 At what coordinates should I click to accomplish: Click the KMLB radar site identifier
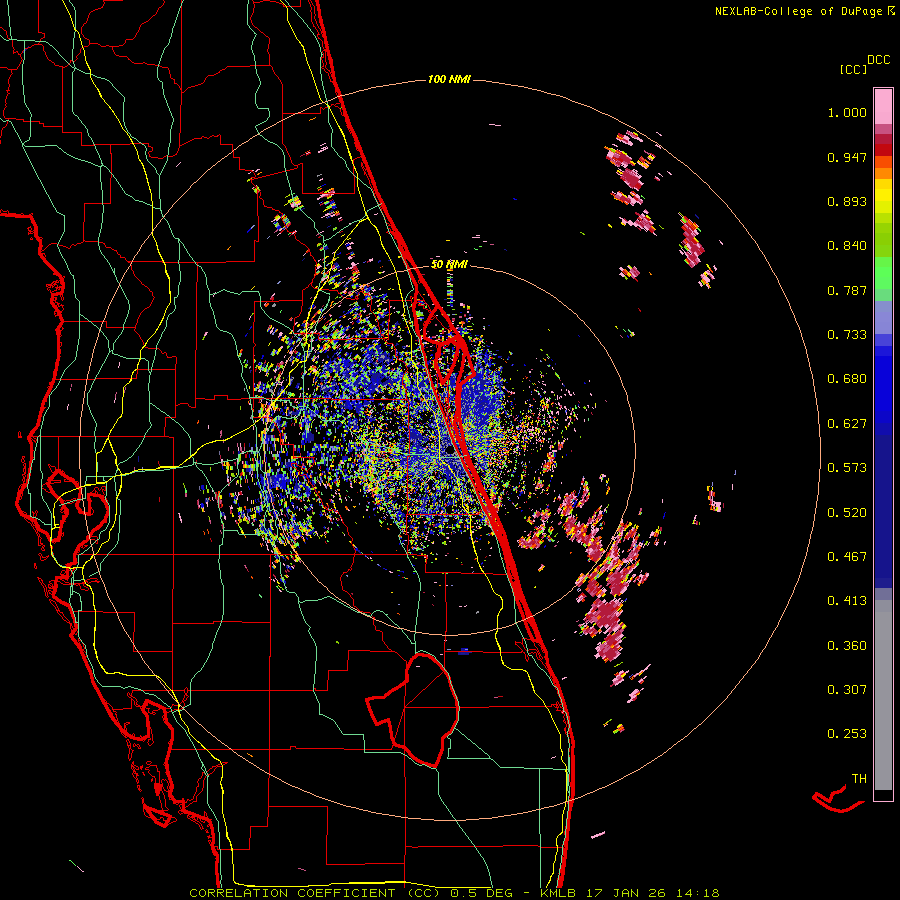click(557, 893)
